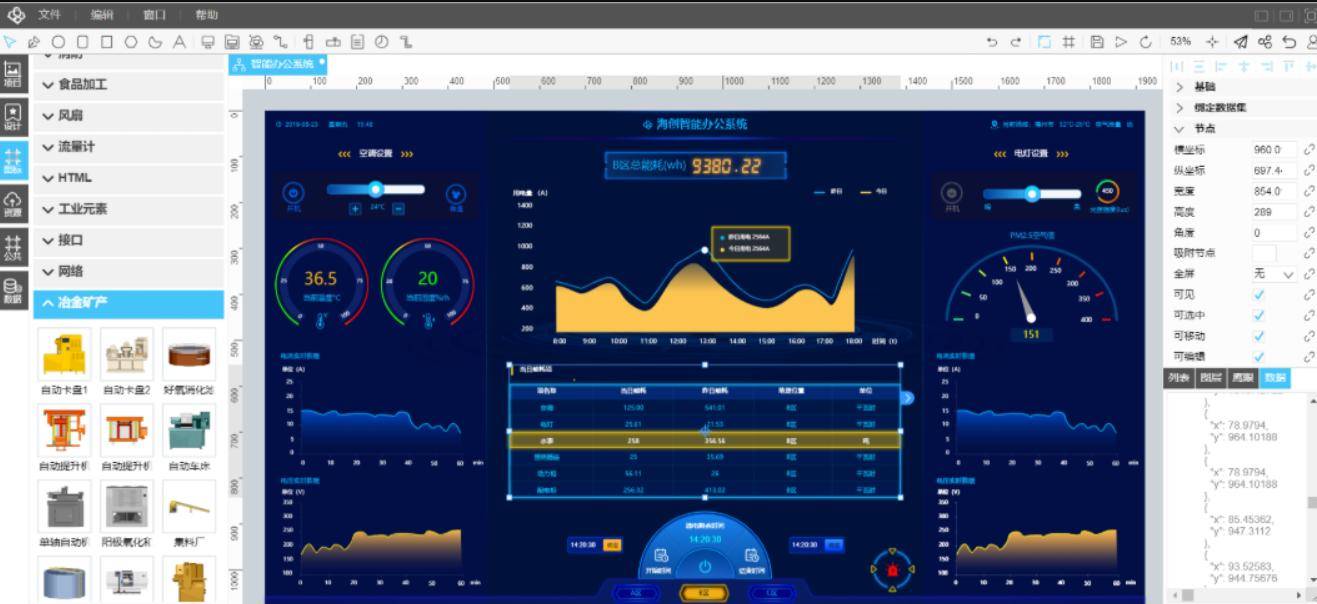Open the 图标 sidebar panel
The image size is (1317, 604).
tap(13, 161)
